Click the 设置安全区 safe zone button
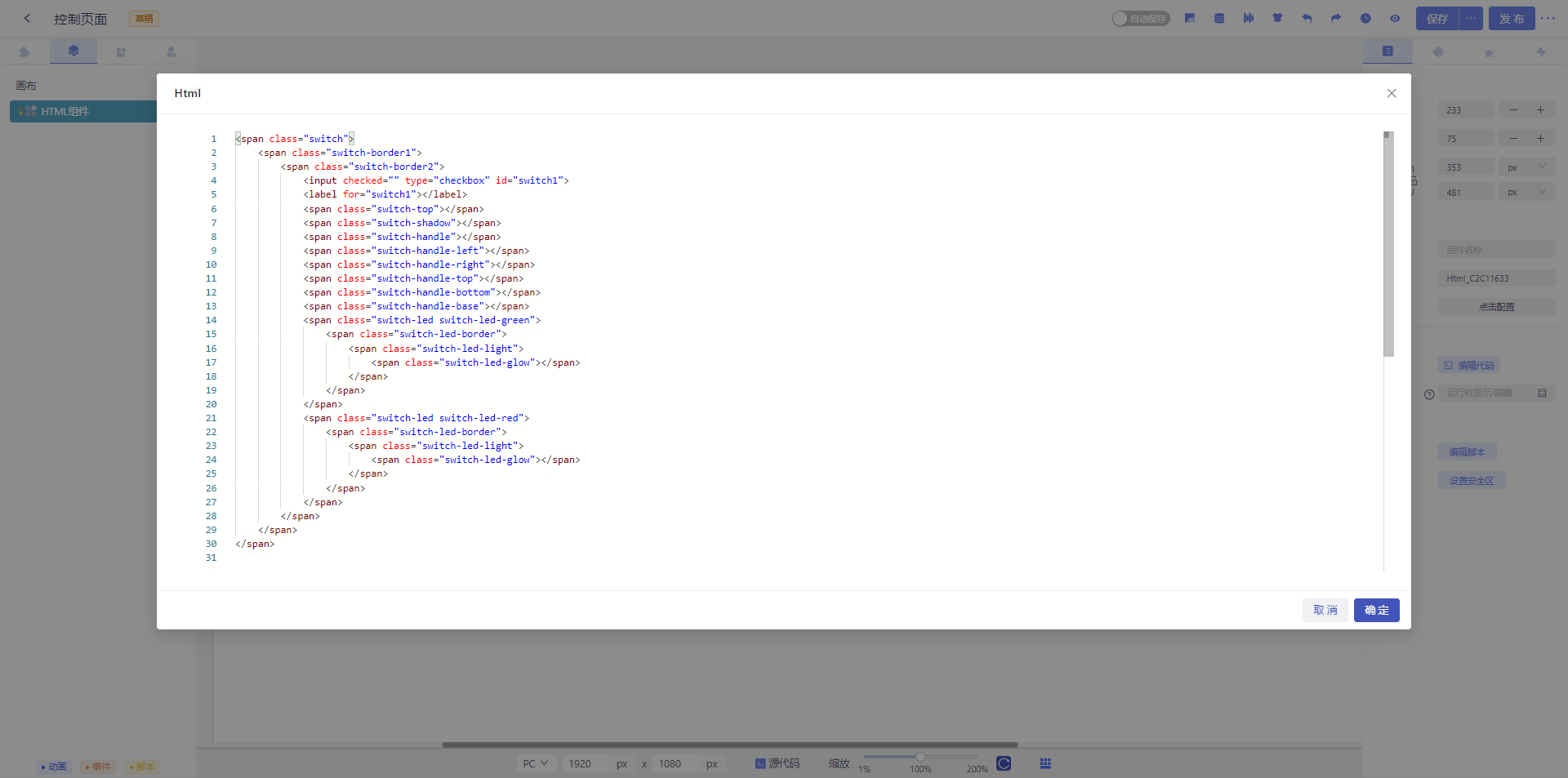This screenshot has width=1568, height=778. [1472, 481]
